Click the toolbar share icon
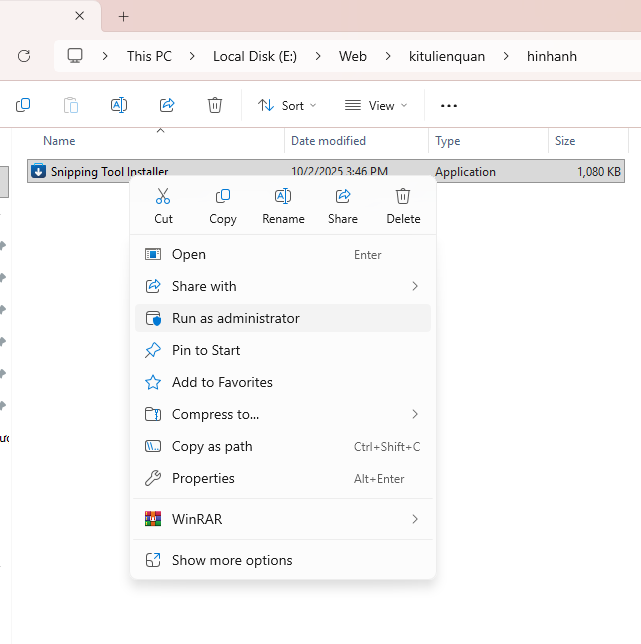641x644 pixels. click(x=167, y=106)
